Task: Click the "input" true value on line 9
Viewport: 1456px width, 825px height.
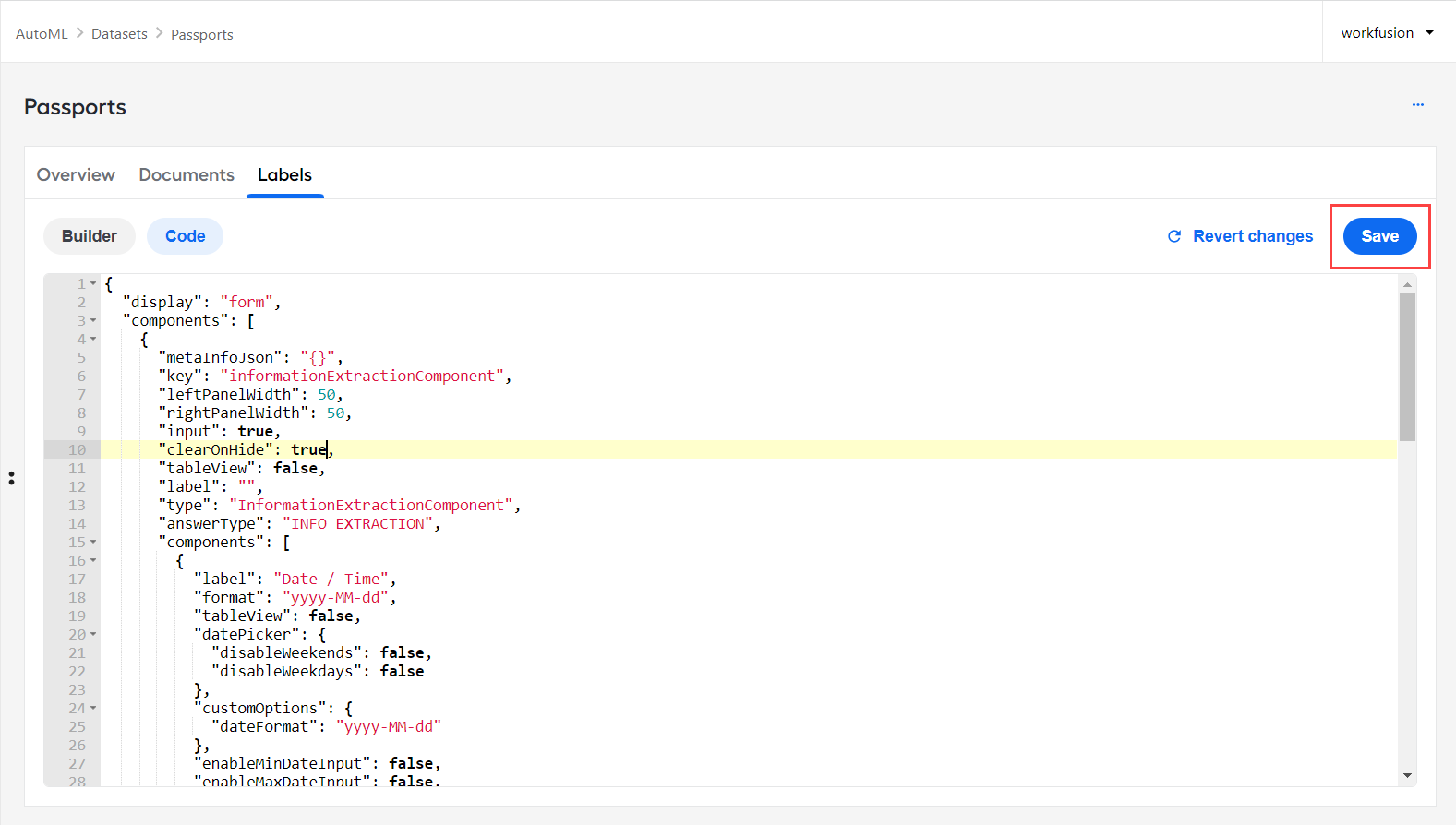Action: [x=255, y=431]
